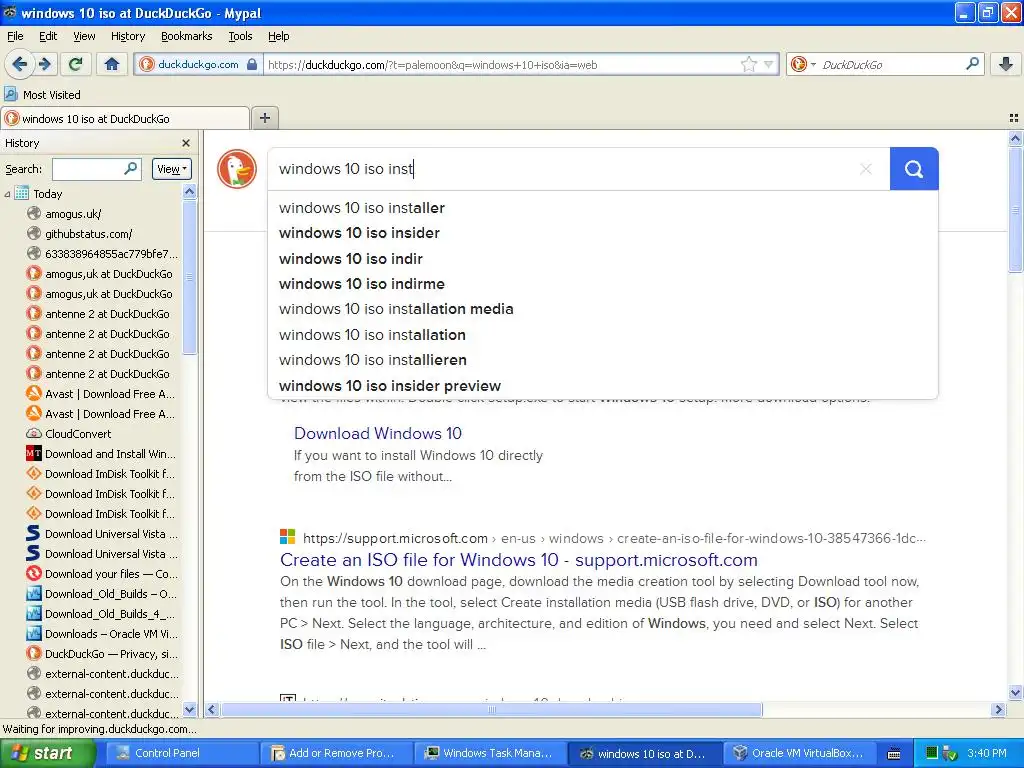1024x768 pixels.
Task: Open the Edit menu
Action: click(x=48, y=36)
